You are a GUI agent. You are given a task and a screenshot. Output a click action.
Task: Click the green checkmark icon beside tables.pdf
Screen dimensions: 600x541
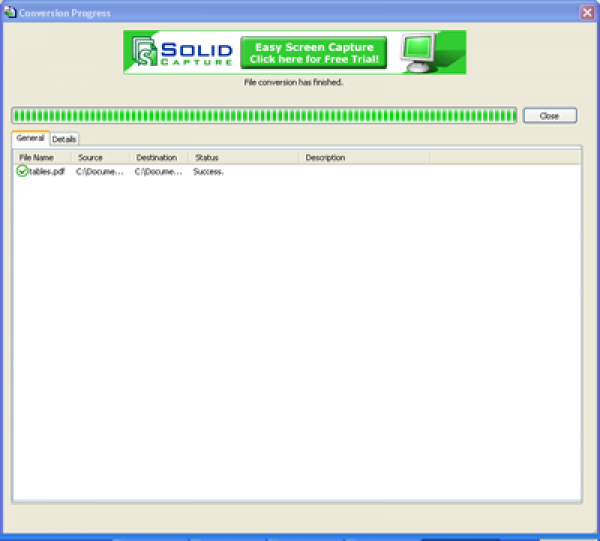[x=22, y=171]
